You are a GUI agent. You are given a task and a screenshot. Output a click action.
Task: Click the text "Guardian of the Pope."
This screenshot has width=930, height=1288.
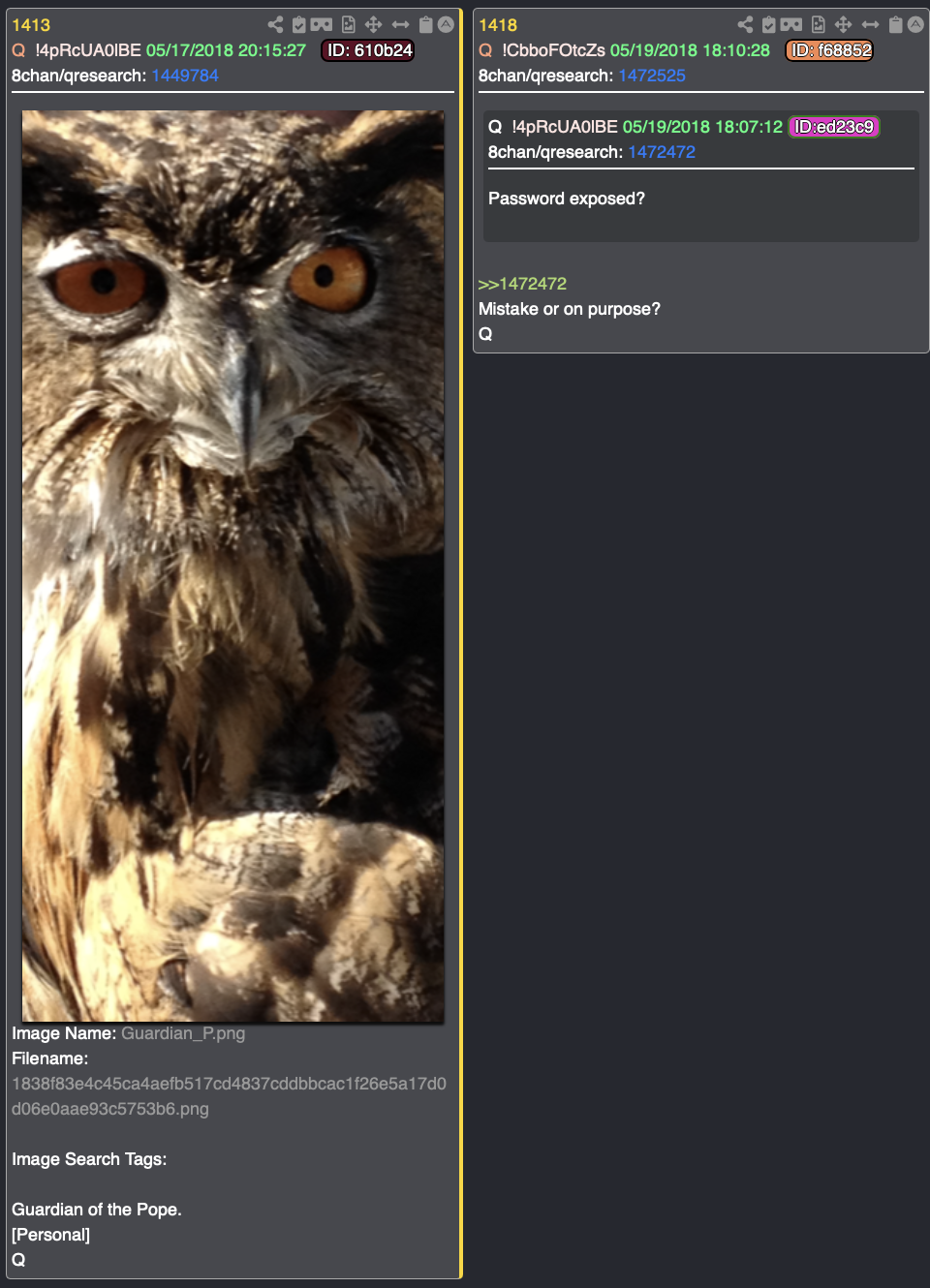pyautogui.click(x=97, y=1210)
